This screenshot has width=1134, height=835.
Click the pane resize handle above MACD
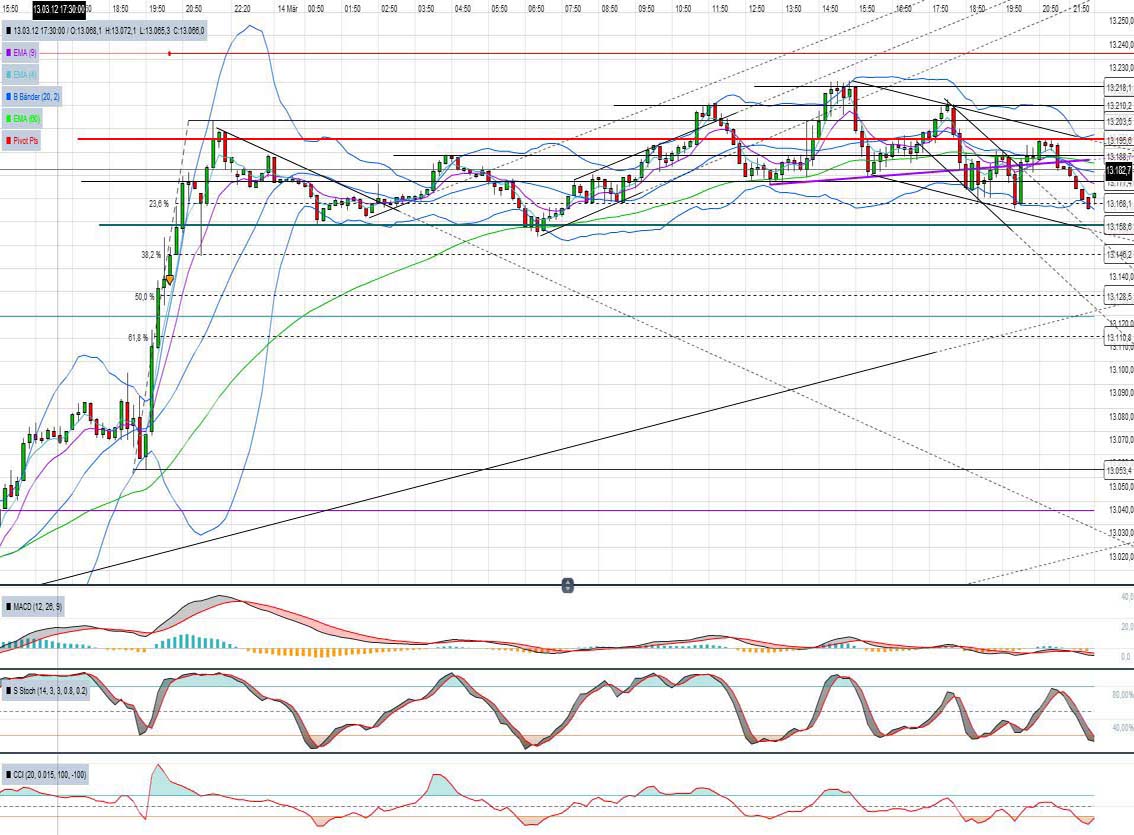click(568, 586)
